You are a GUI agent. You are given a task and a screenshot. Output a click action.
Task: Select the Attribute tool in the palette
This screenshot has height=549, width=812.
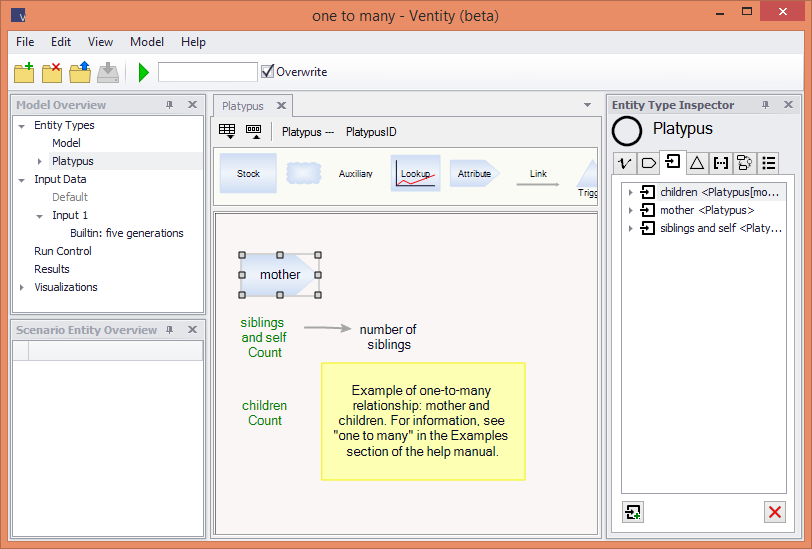474,174
